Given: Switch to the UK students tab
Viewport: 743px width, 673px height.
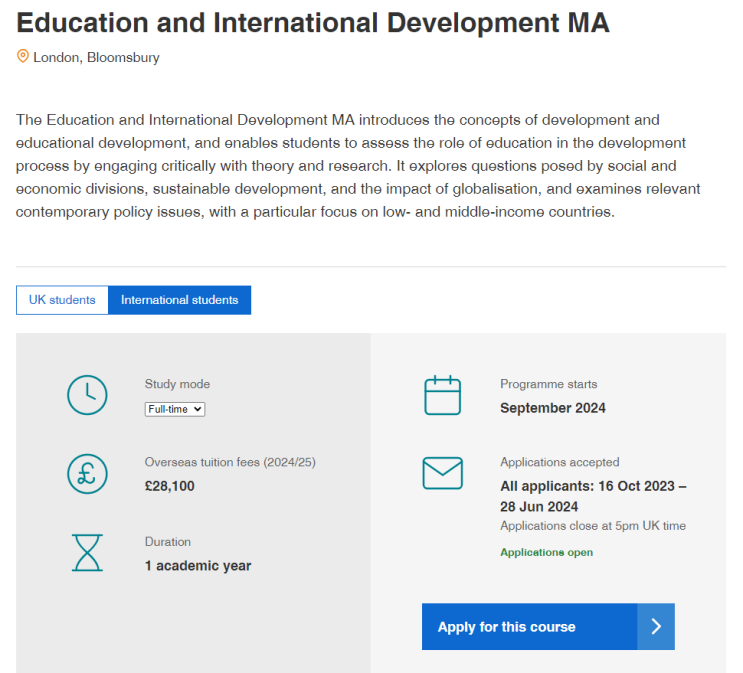Looking at the screenshot, I should 62,300.
